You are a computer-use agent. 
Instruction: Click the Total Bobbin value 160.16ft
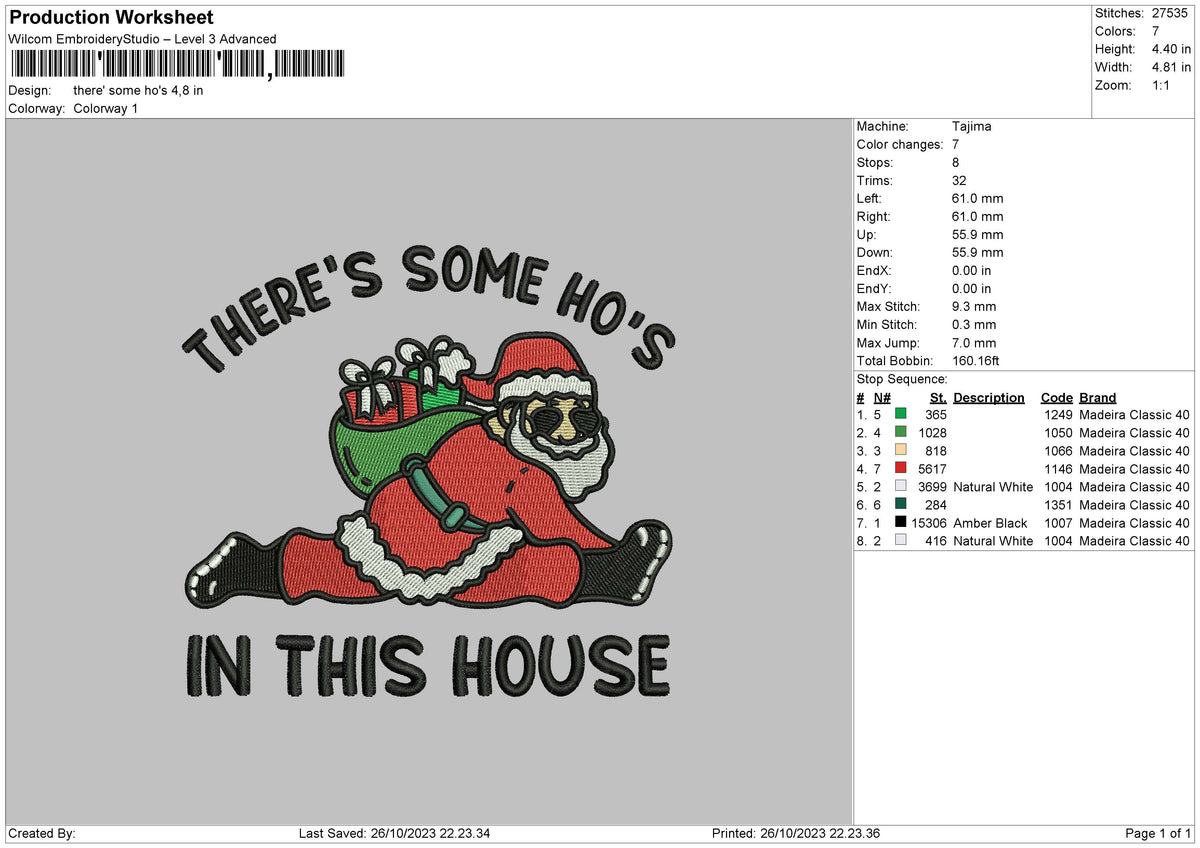[976, 360]
